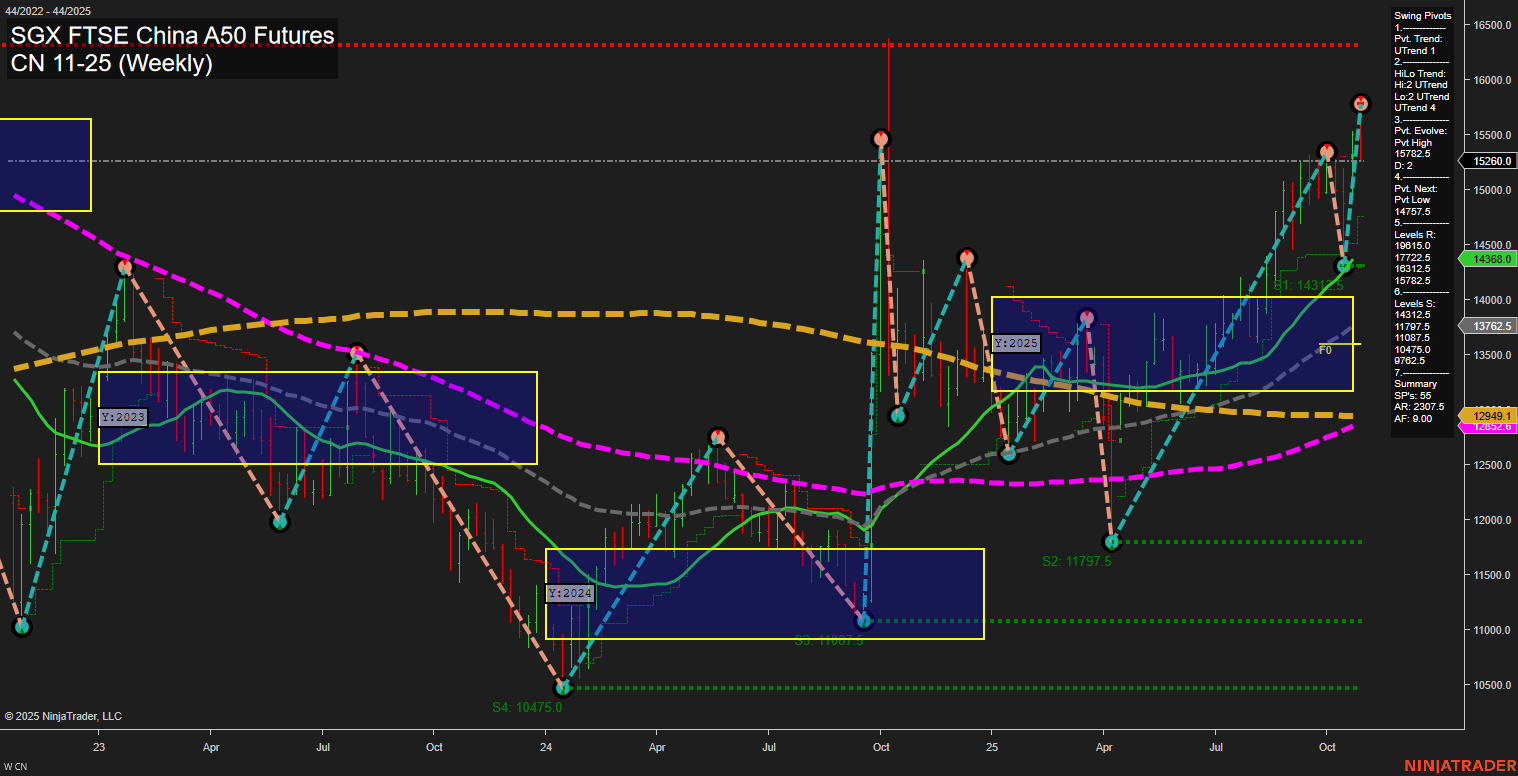1518x776 pixels.
Task: Select the magenta 12852.6 price marker
Action: 1490,427
